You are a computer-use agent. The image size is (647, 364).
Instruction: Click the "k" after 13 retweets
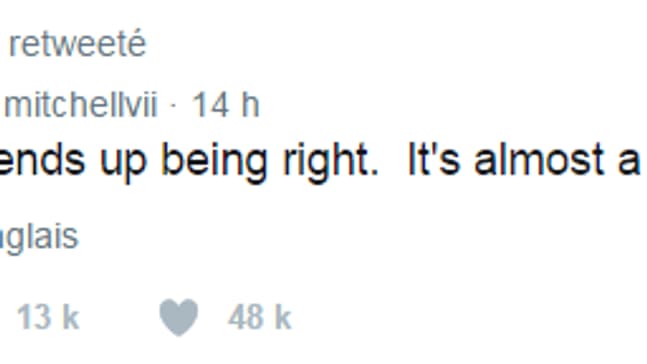(71, 317)
